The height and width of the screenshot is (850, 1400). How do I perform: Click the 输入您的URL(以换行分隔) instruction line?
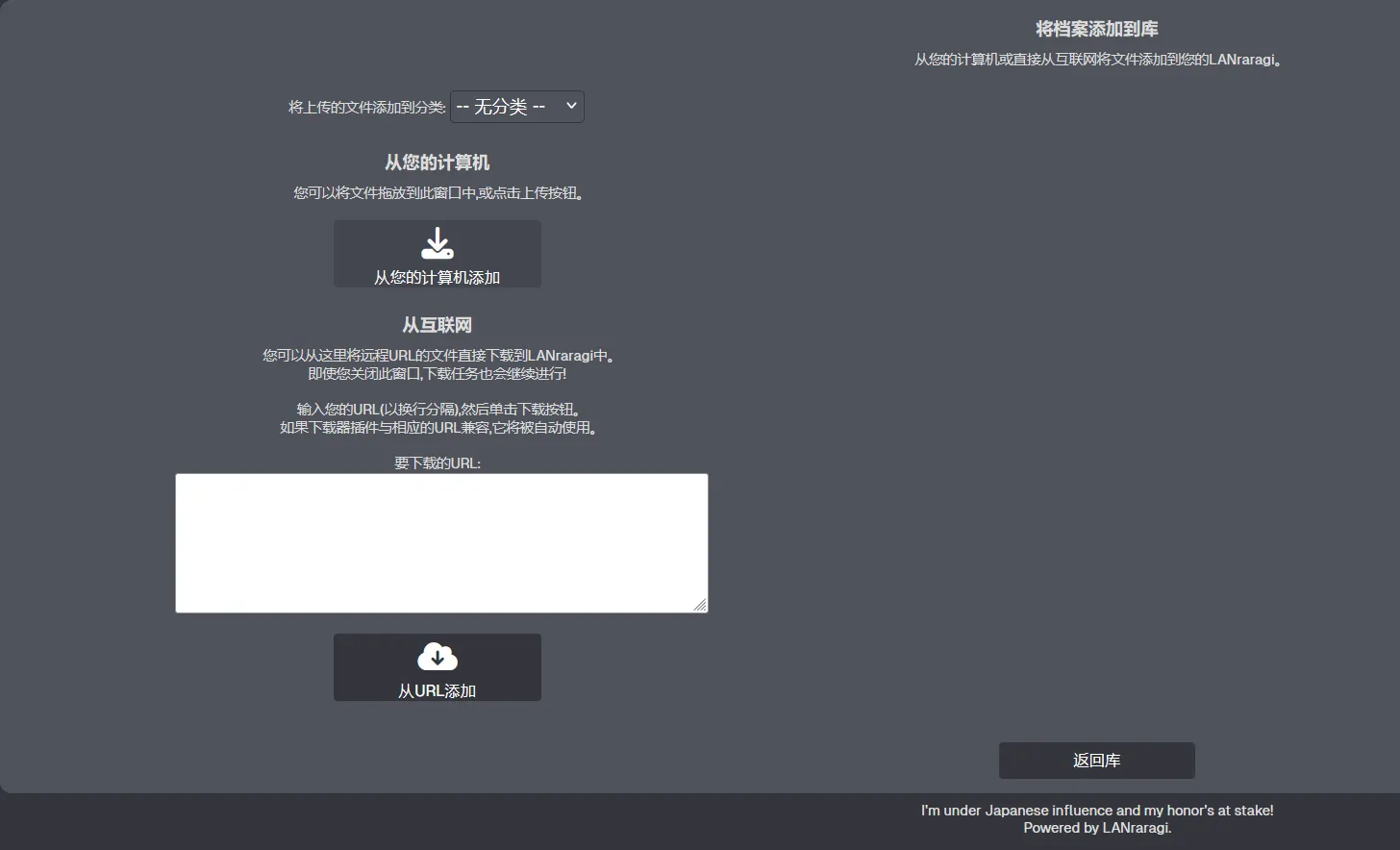coord(437,410)
